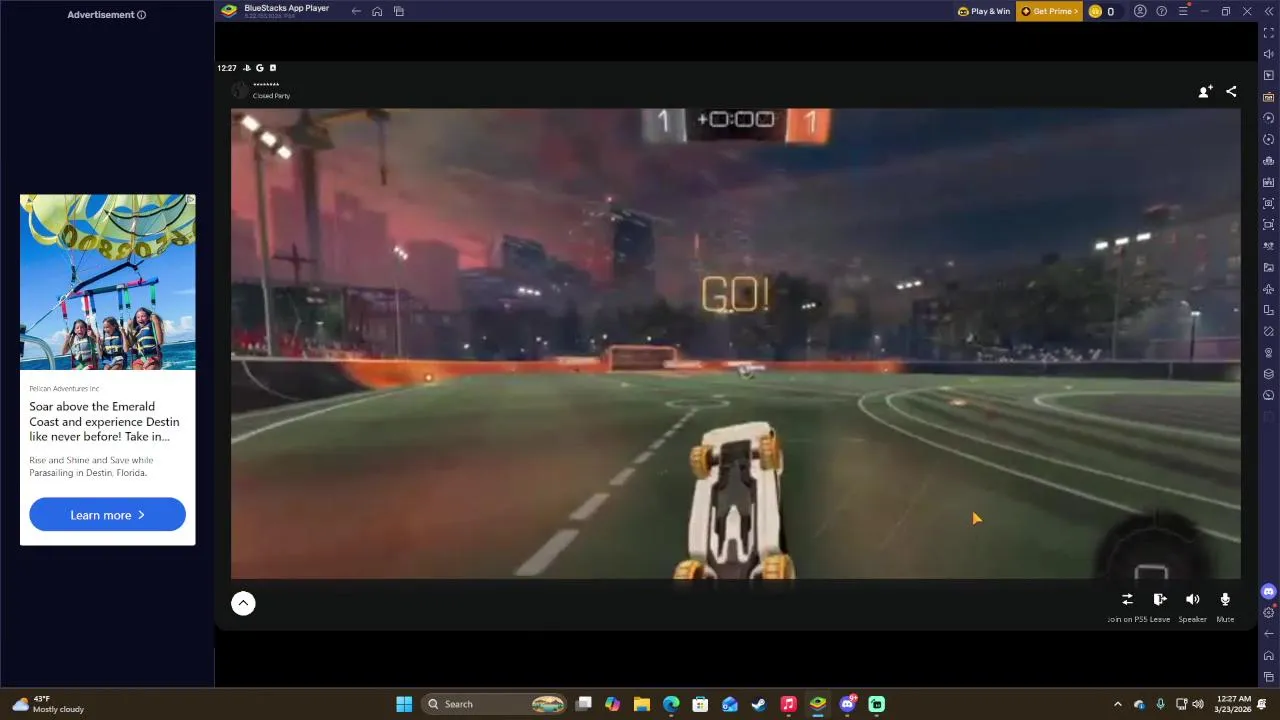Click the taskbar Search box
The width and height of the screenshot is (1280, 720).
(495, 704)
